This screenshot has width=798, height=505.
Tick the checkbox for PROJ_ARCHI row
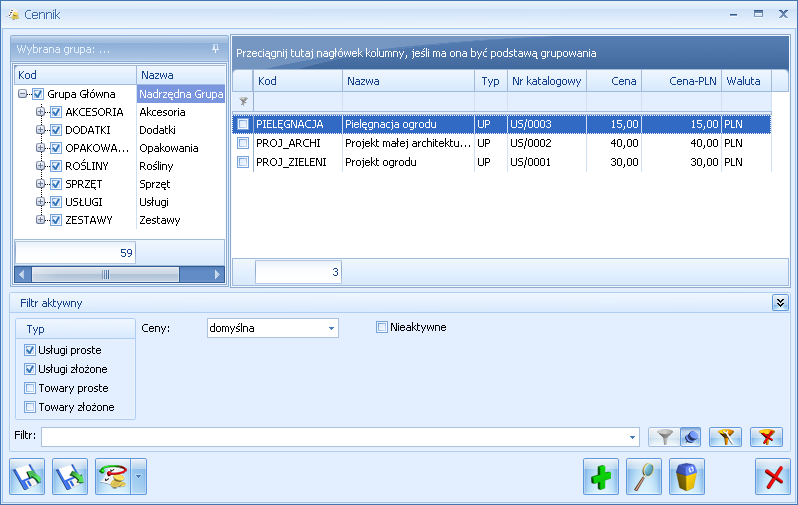(243, 143)
